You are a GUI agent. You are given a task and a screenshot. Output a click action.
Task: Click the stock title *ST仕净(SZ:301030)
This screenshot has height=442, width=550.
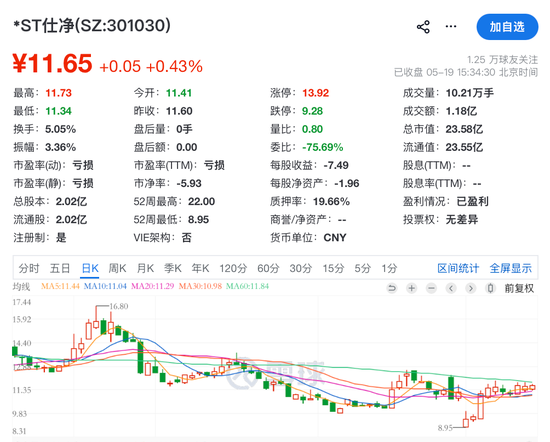coord(92,26)
